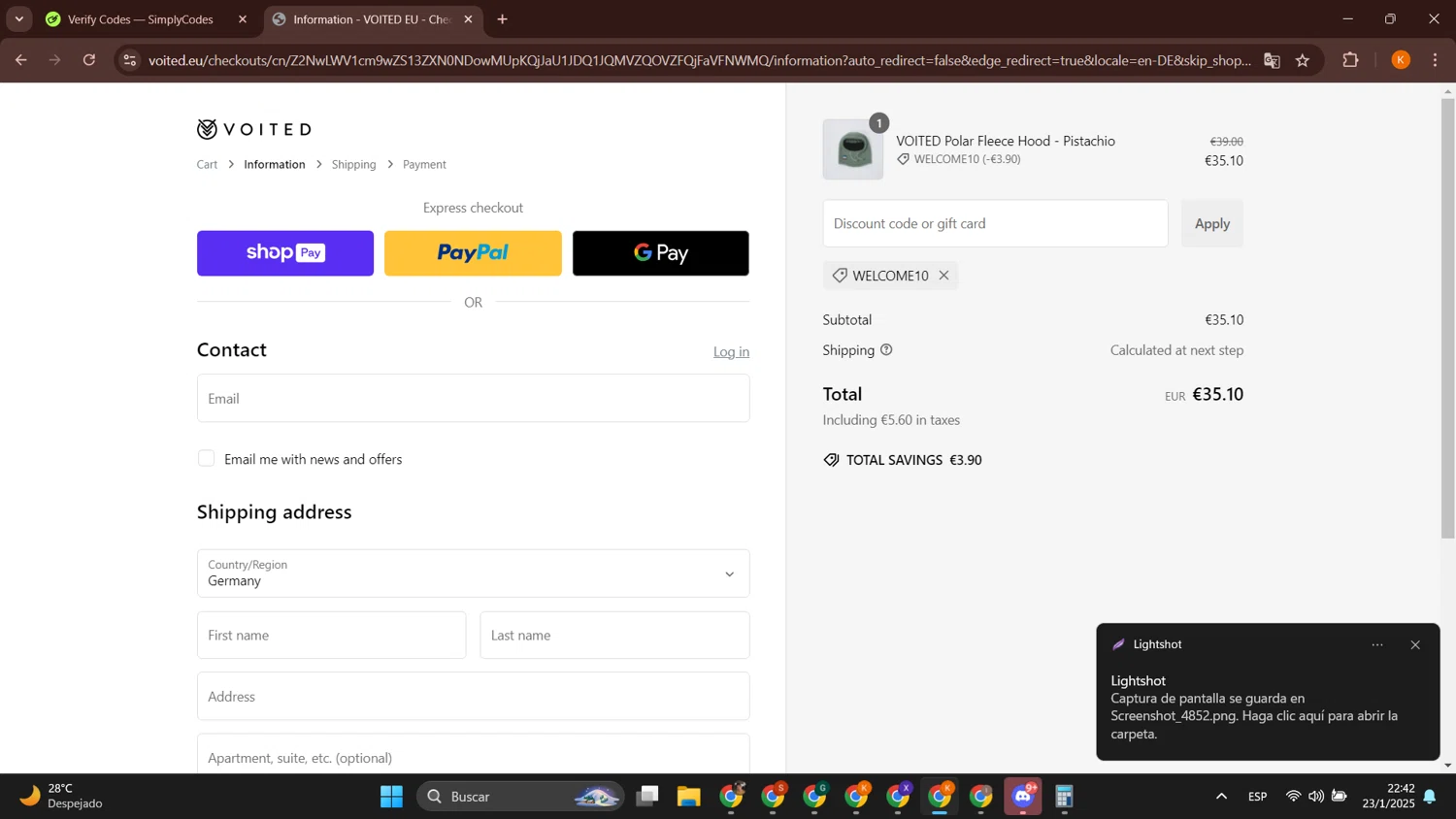Select the Information breadcrumb step
Image resolution: width=1456 pixels, height=819 pixels.
tap(275, 165)
